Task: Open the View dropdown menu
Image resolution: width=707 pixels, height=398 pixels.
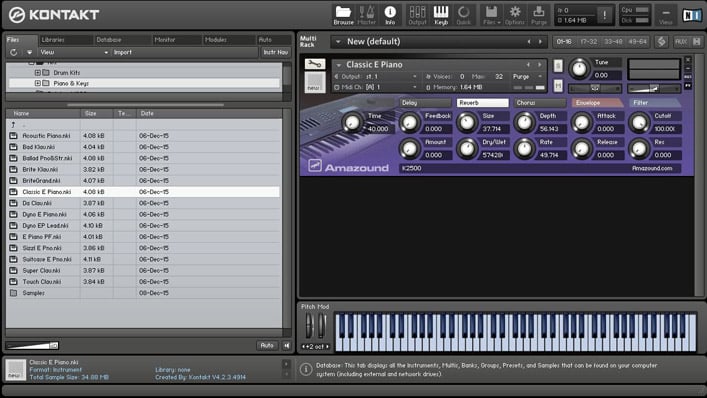Action: click(x=74, y=52)
